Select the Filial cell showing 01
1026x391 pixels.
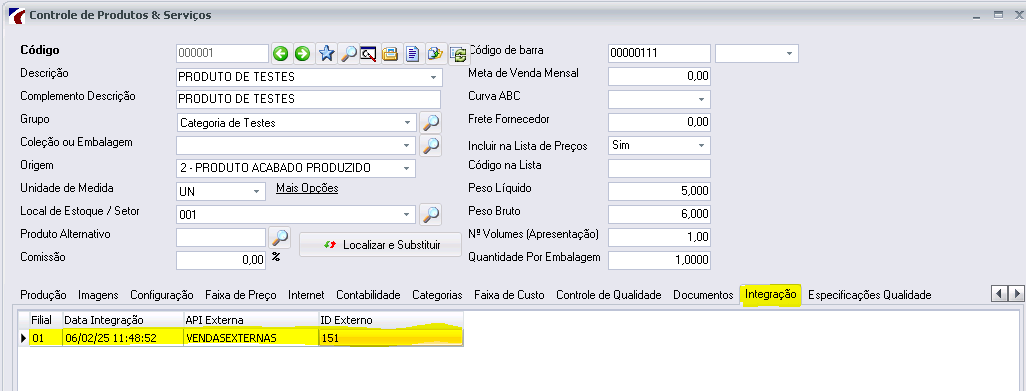[x=45, y=338]
